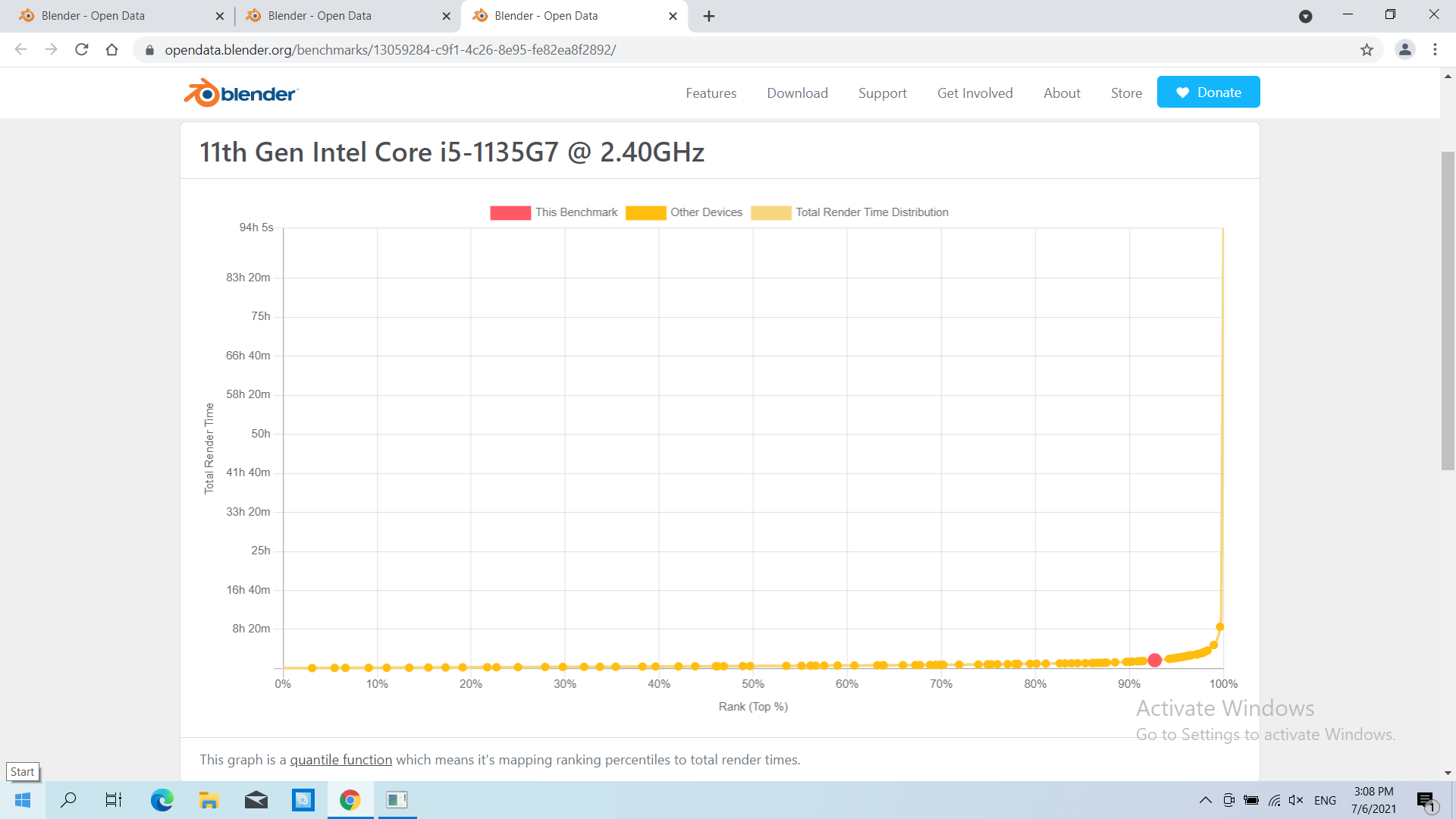Screen dimensions: 1456x819
Task: Click scrollbar down arrow
Action: (x=1448, y=773)
